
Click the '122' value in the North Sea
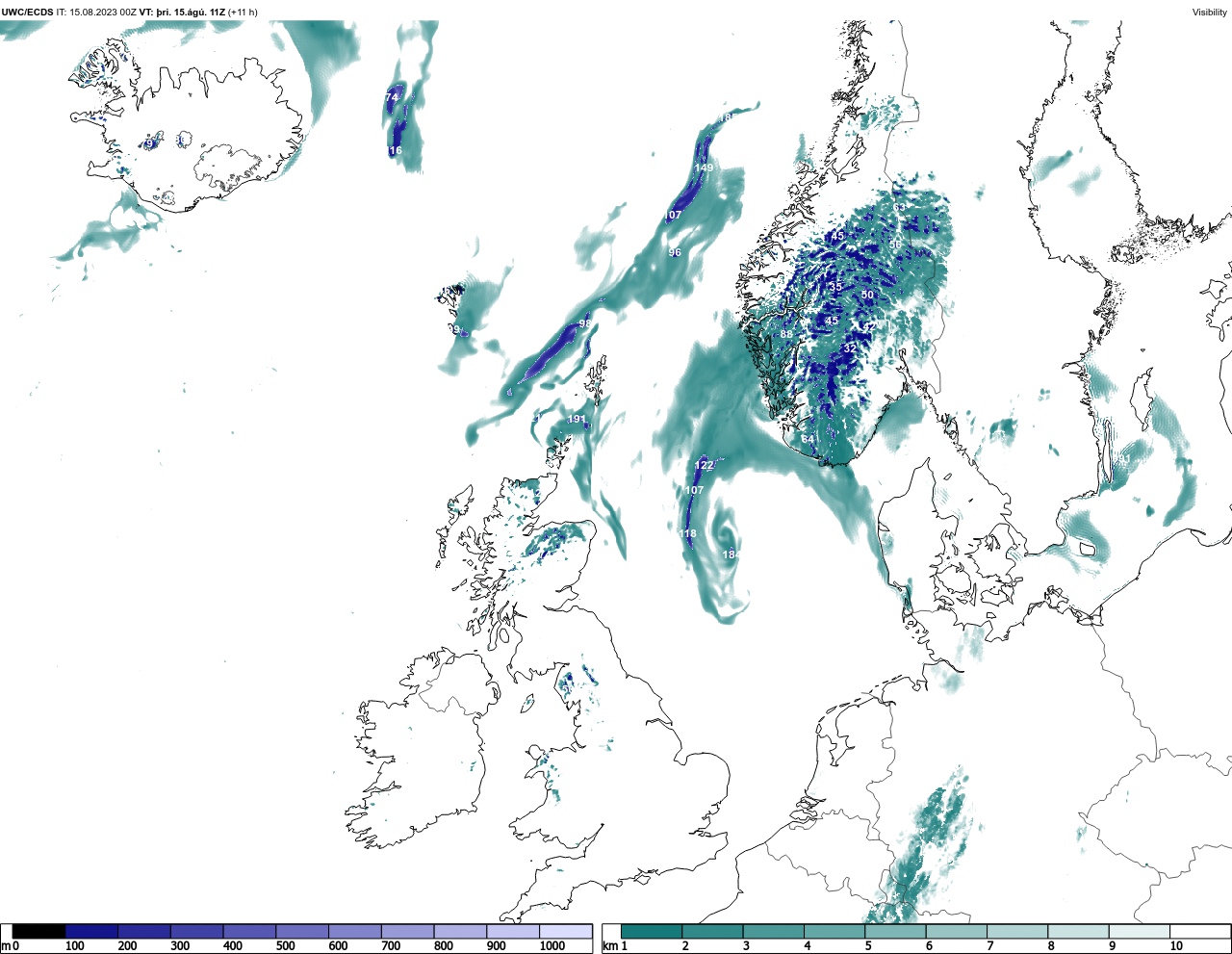[705, 465]
